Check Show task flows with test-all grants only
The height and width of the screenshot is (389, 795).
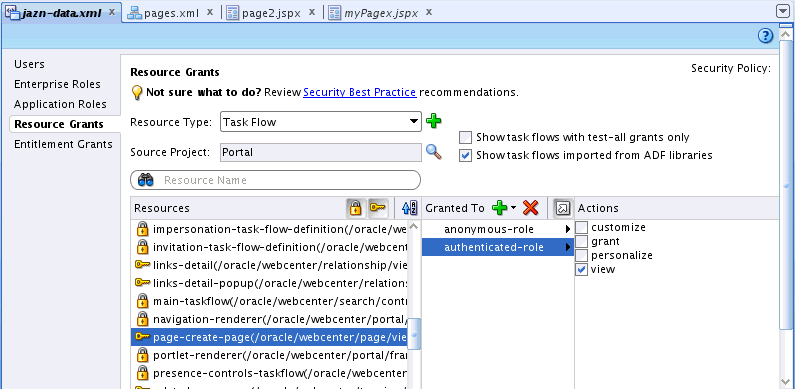(x=465, y=137)
